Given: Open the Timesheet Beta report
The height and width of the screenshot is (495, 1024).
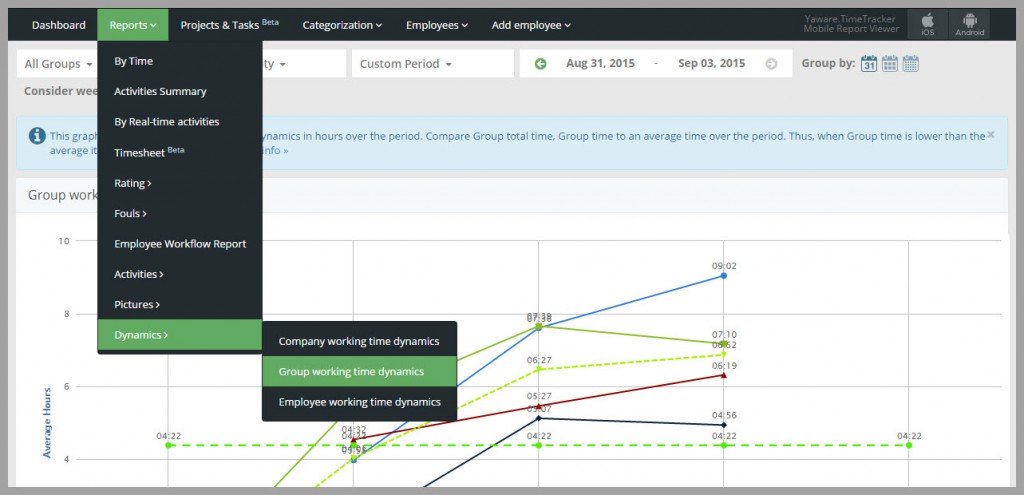Looking at the screenshot, I should coord(180,152).
